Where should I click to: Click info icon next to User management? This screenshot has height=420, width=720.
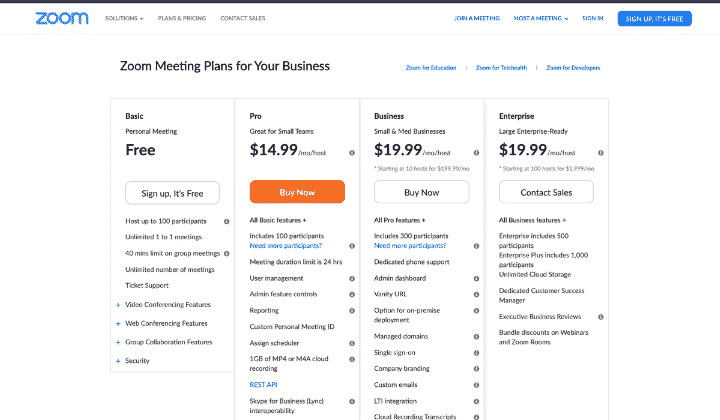click(x=352, y=279)
